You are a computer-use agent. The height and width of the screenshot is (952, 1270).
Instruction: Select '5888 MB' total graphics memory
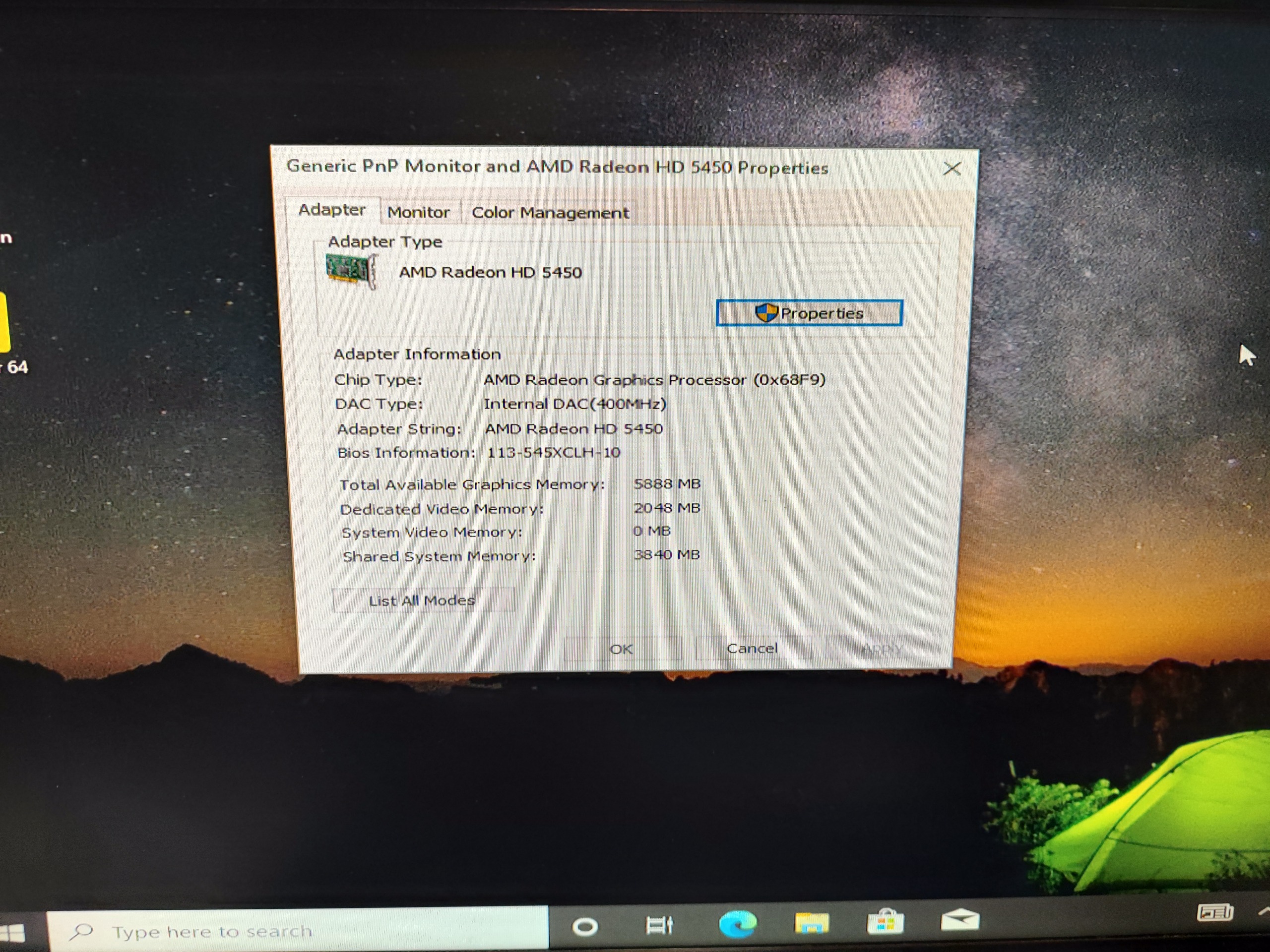point(667,484)
